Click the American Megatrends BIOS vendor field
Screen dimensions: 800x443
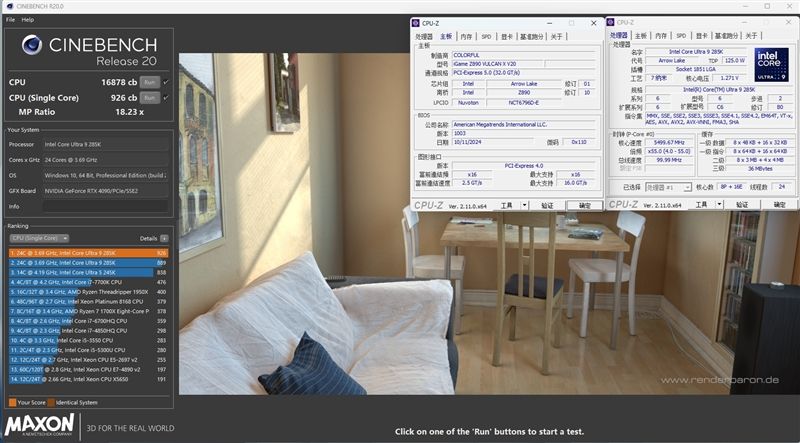(523, 125)
